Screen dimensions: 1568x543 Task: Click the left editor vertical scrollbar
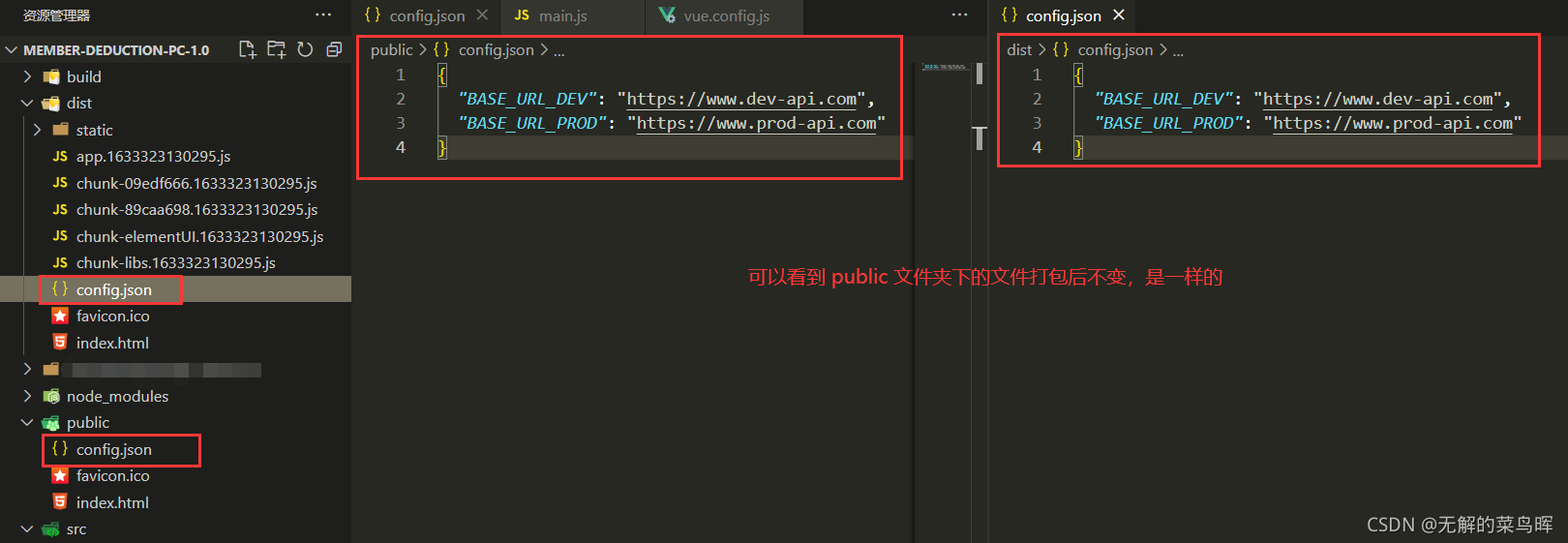tap(980, 74)
